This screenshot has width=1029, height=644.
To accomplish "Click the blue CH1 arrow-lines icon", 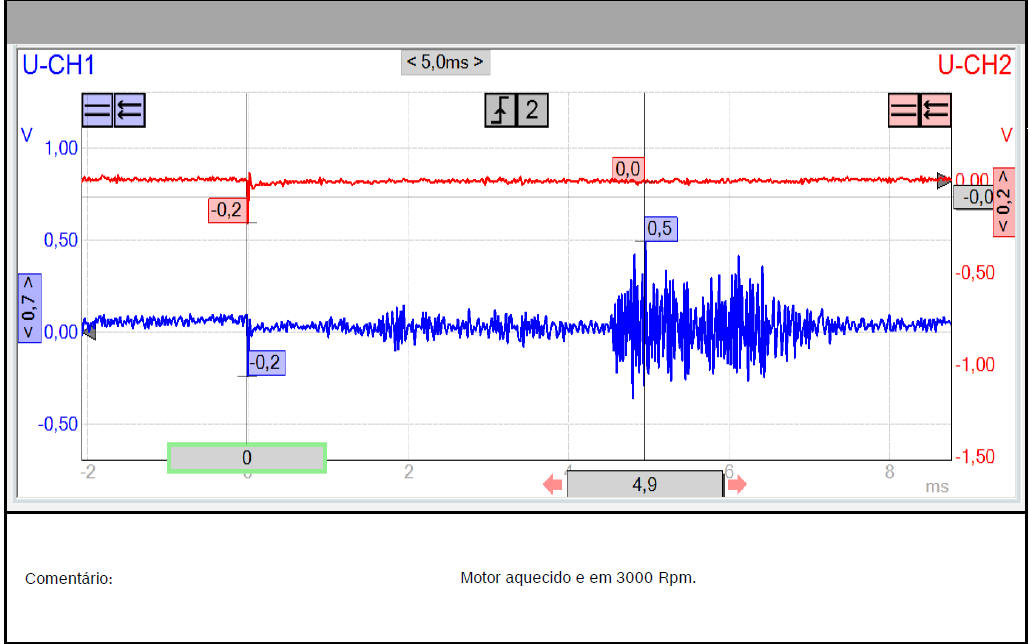I will click(x=130, y=110).
